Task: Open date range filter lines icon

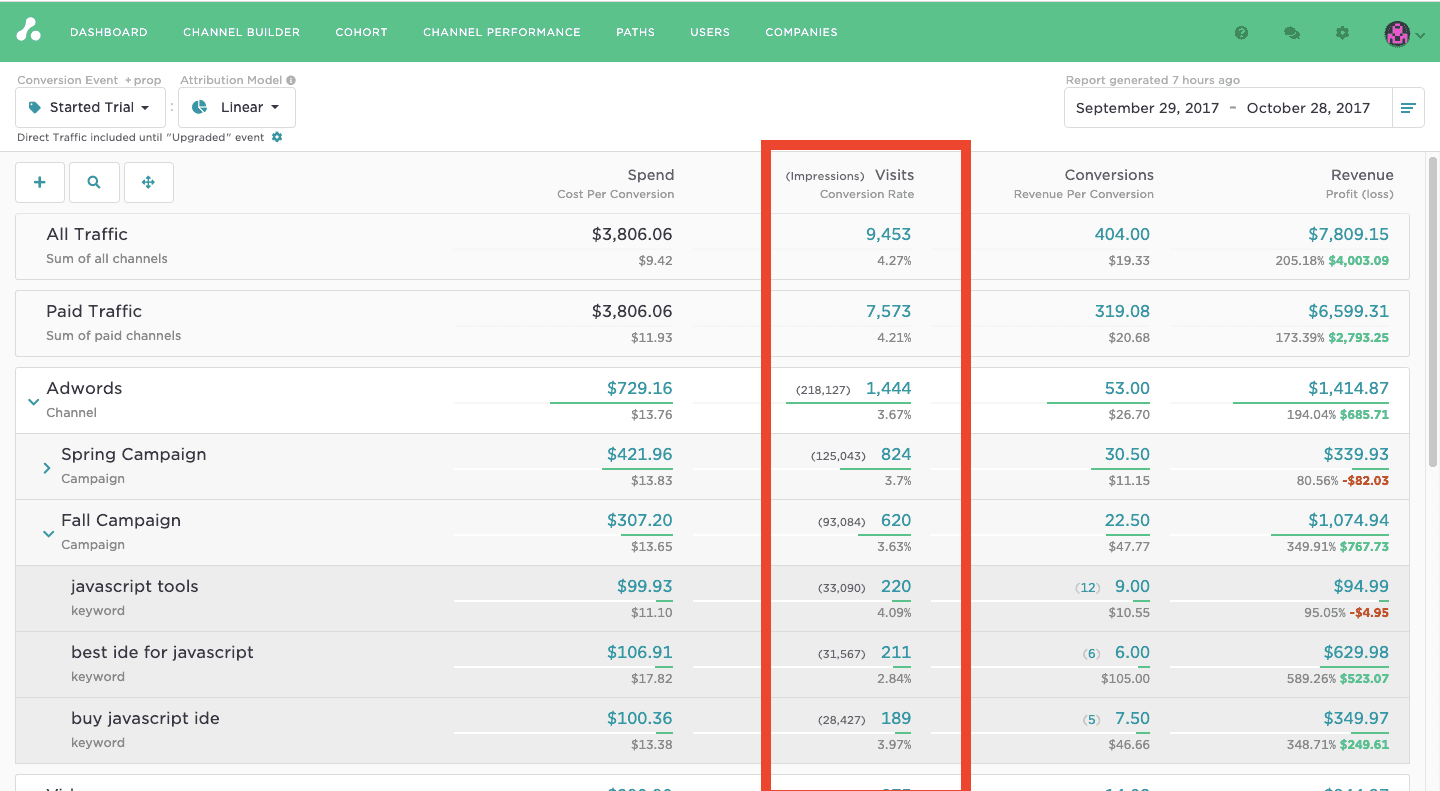Action: pos(1408,108)
